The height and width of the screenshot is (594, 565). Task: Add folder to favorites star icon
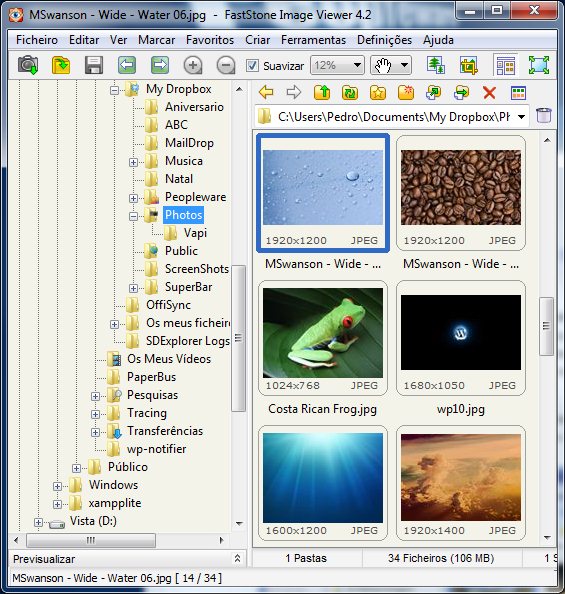(378, 92)
